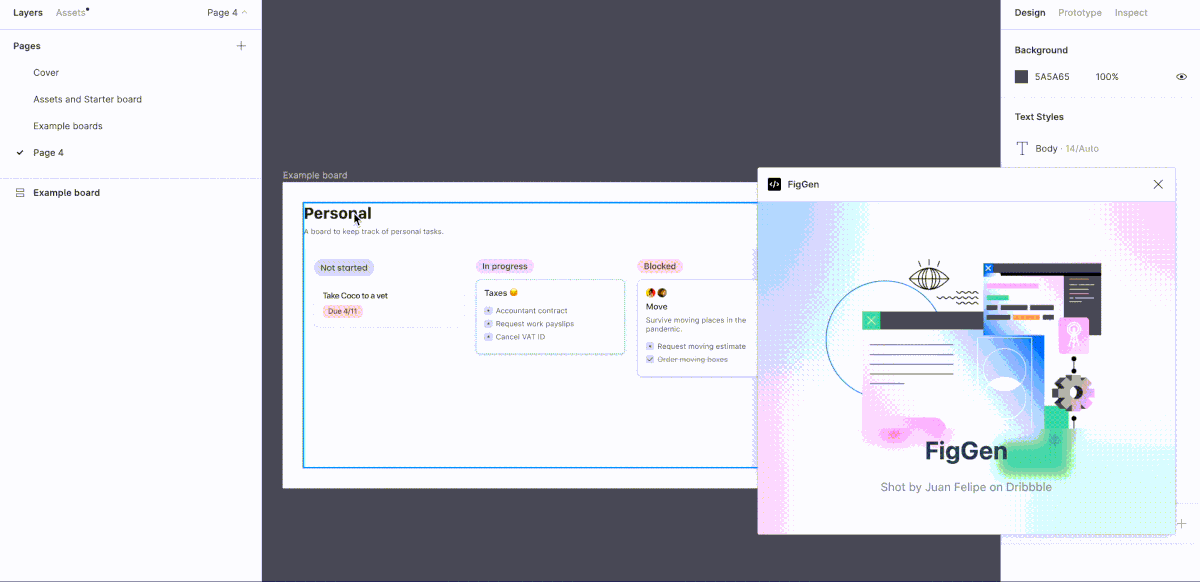Image resolution: width=1200 pixels, height=582 pixels.
Task: Switch to the Layers tab
Action: click(x=28, y=13)
